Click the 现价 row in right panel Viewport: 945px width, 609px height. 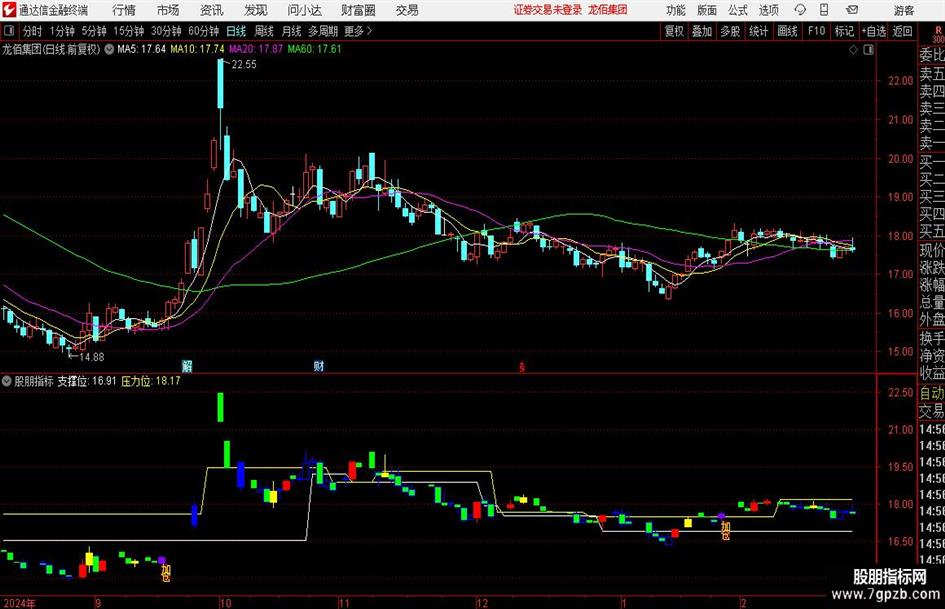(x=932, y=250)
